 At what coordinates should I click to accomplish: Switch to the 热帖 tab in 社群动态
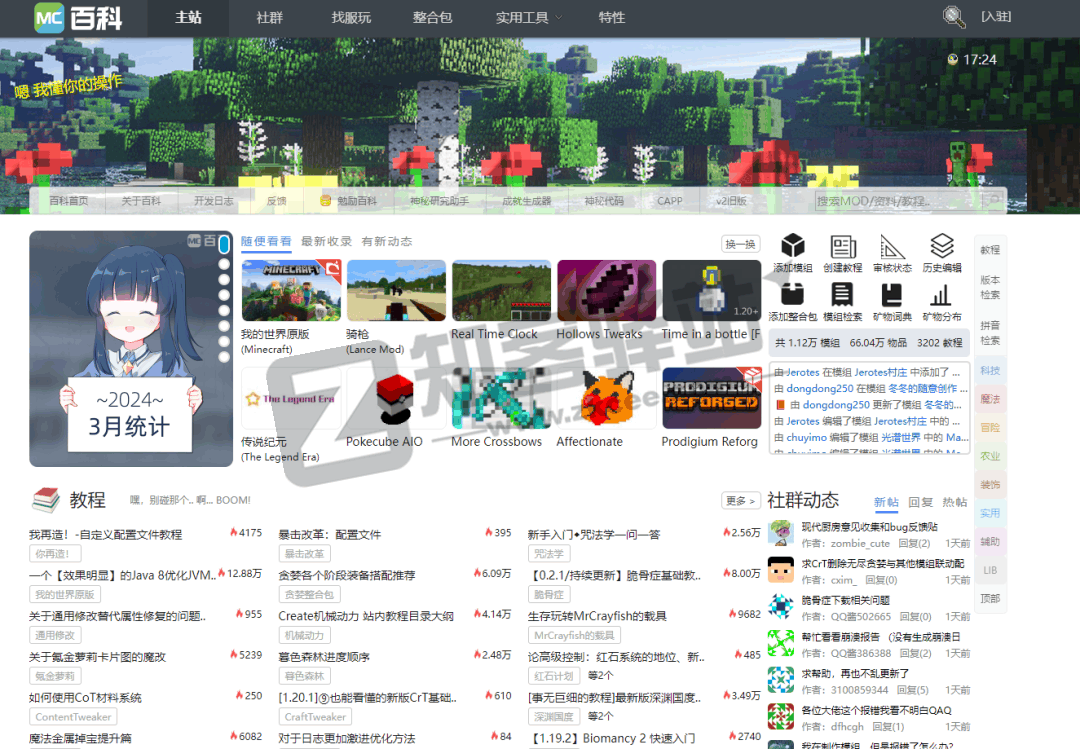coord(955,502)
